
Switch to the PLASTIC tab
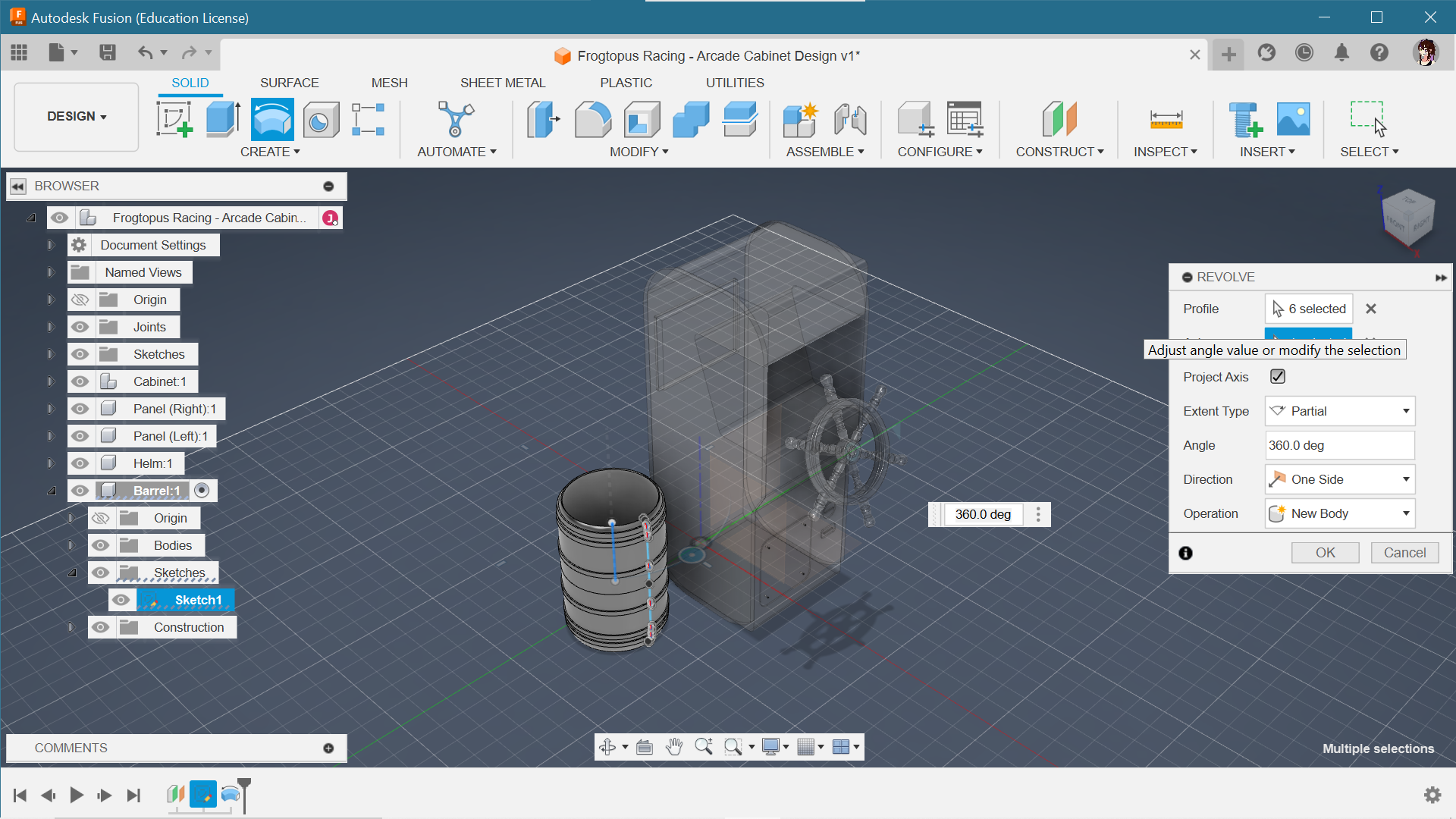[626, 83]
